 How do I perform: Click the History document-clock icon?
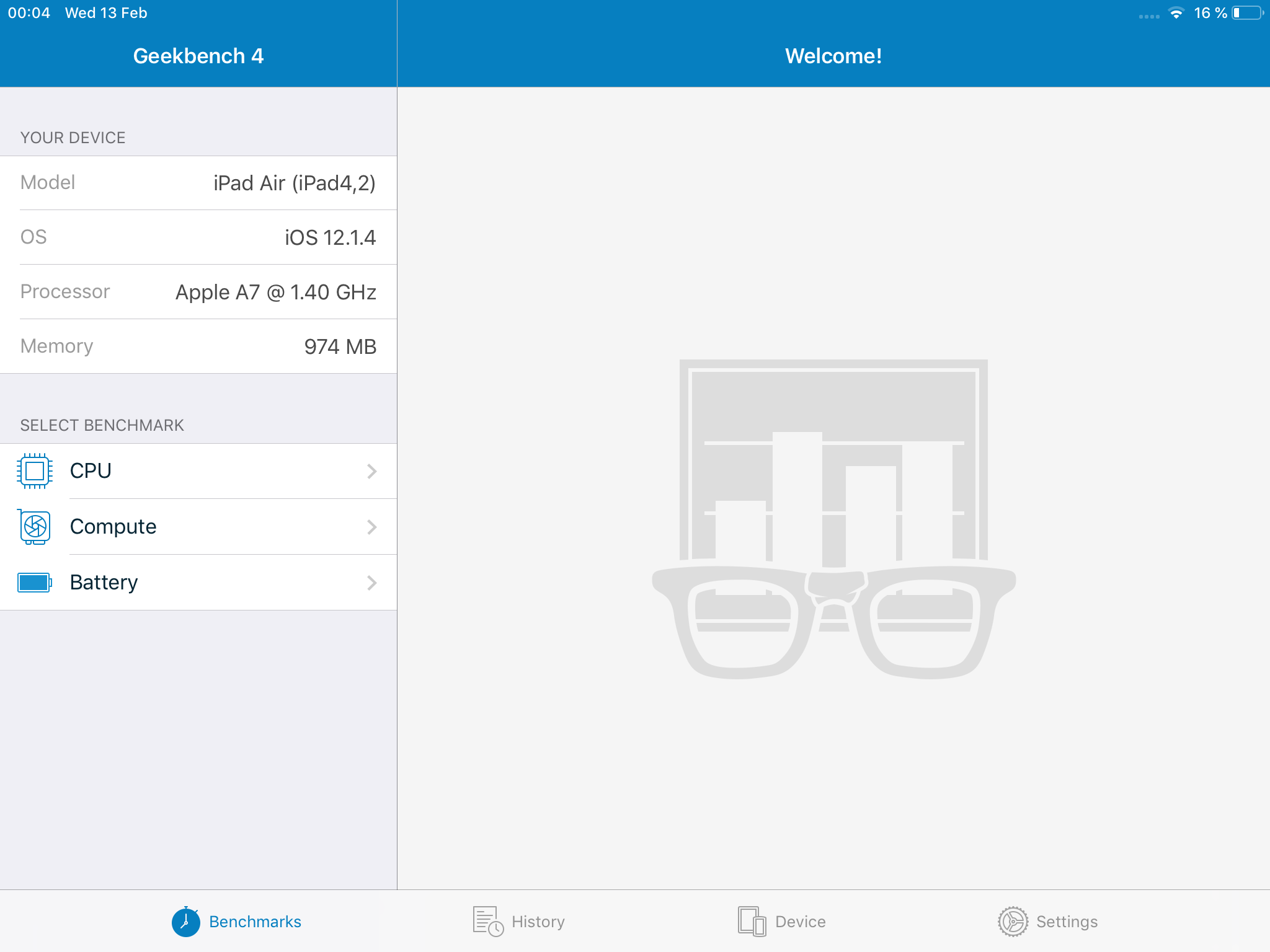(x=488, y=922)
